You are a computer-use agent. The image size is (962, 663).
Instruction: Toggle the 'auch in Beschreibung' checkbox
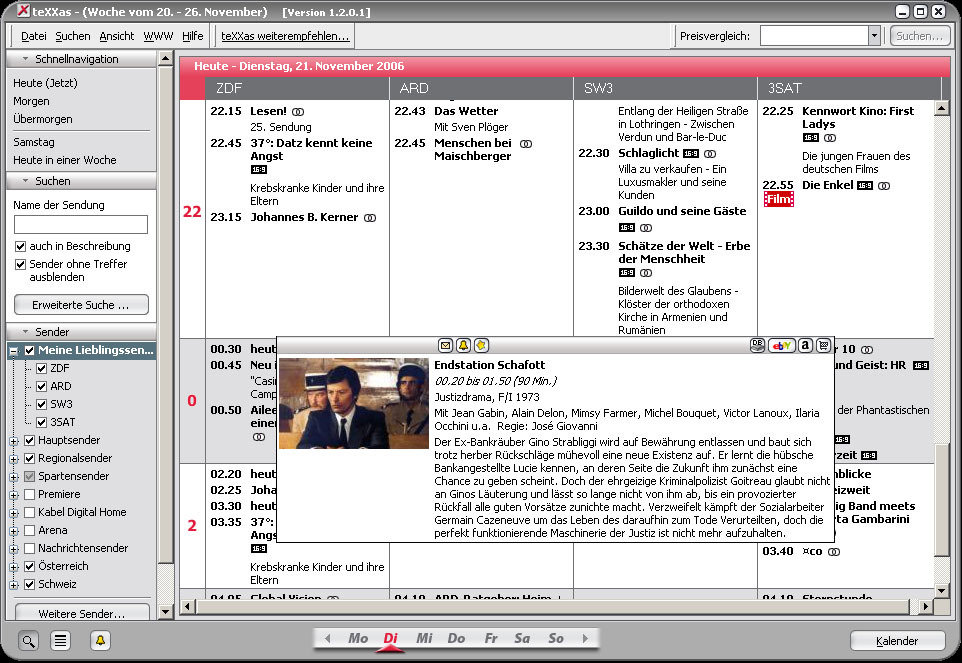pos(20,247)
